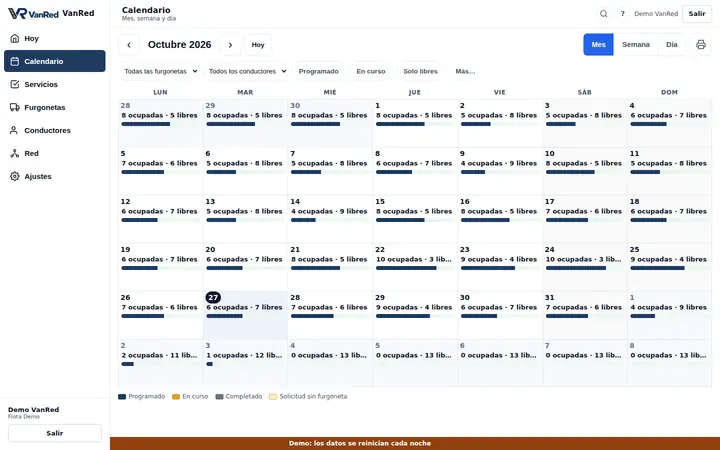The image size is (720, 450).
Task: Click the LUN weekday header
Action: pyautogui.click(x=160, y=92)
